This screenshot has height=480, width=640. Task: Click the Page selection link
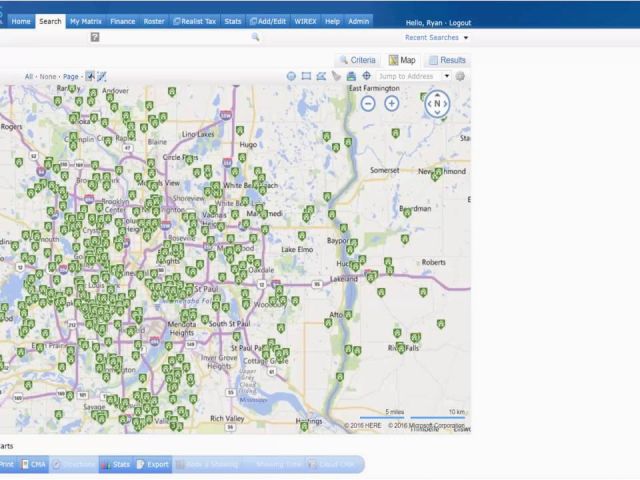tap(71, 76)
